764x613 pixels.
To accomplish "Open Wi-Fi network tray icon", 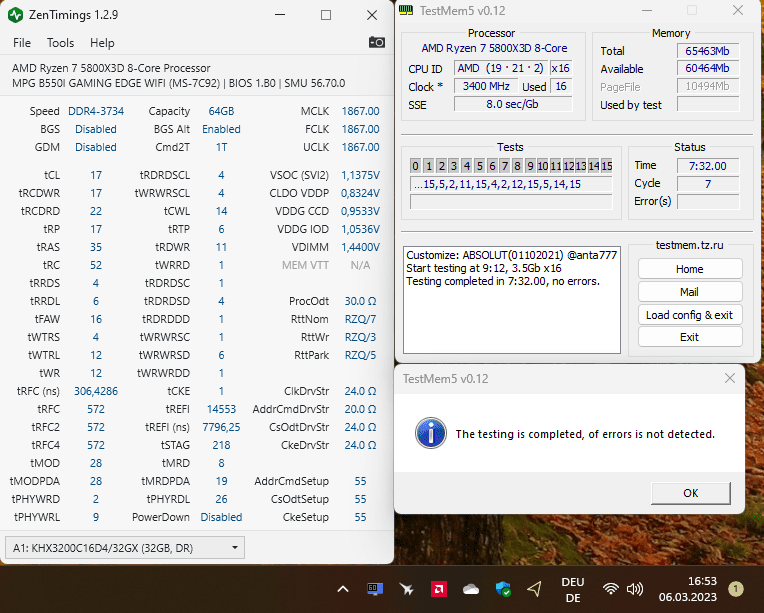I will coord(610,589).
